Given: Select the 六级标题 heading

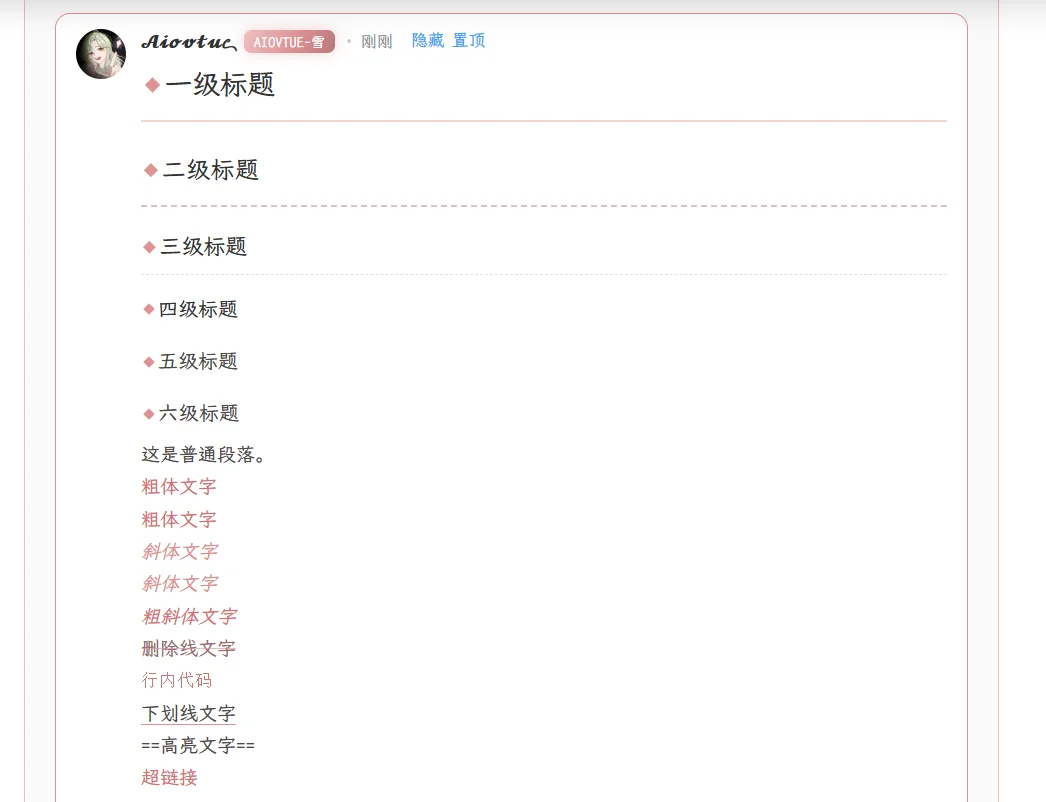Looking at the screenshot, I should [x=198, y=413].
